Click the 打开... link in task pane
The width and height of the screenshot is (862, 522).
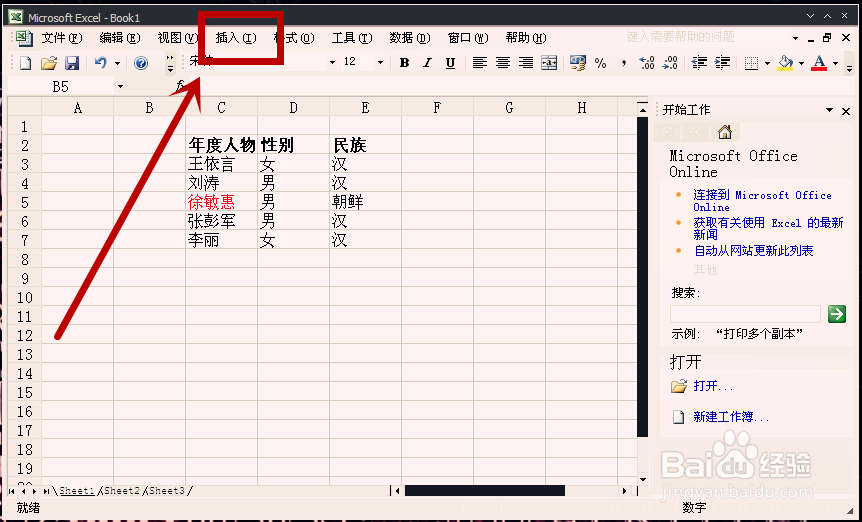point(713,386)
